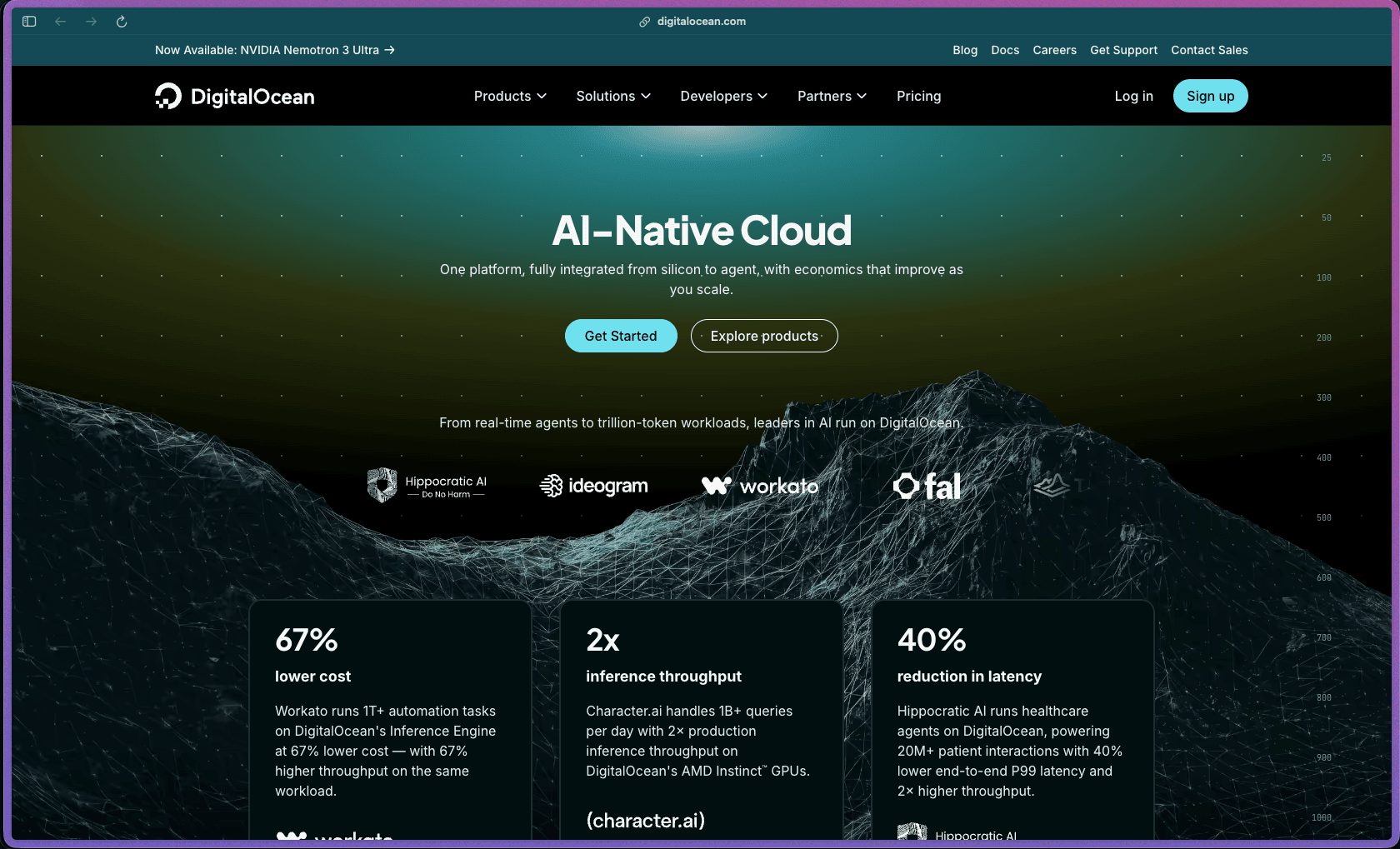The width and height of the screenshot is (1400, 849).
Task: Click the faded logo right of fal
Action: pos(1058,485)
